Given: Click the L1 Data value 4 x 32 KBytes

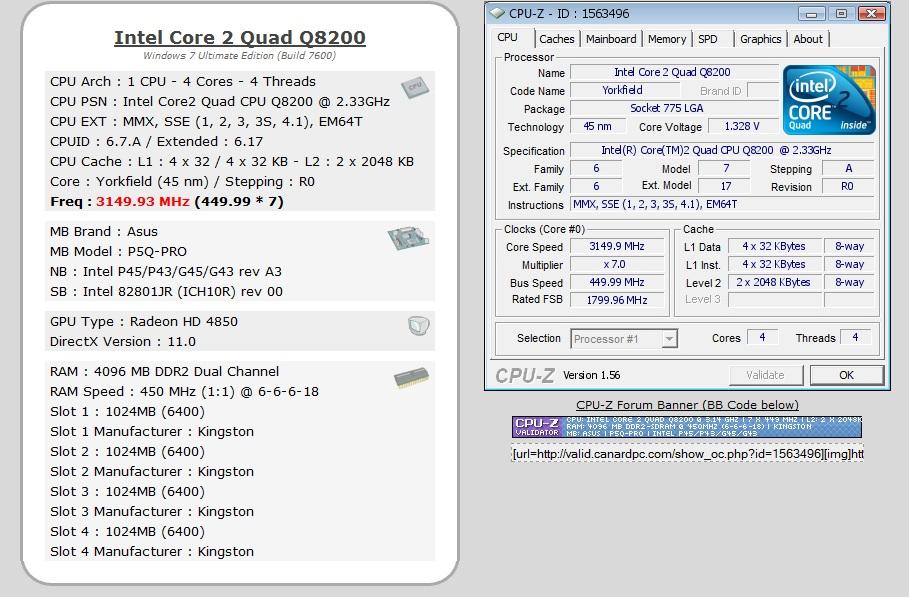Looking at the screenshot, I should pyautogui.click(x=774, y=246).
